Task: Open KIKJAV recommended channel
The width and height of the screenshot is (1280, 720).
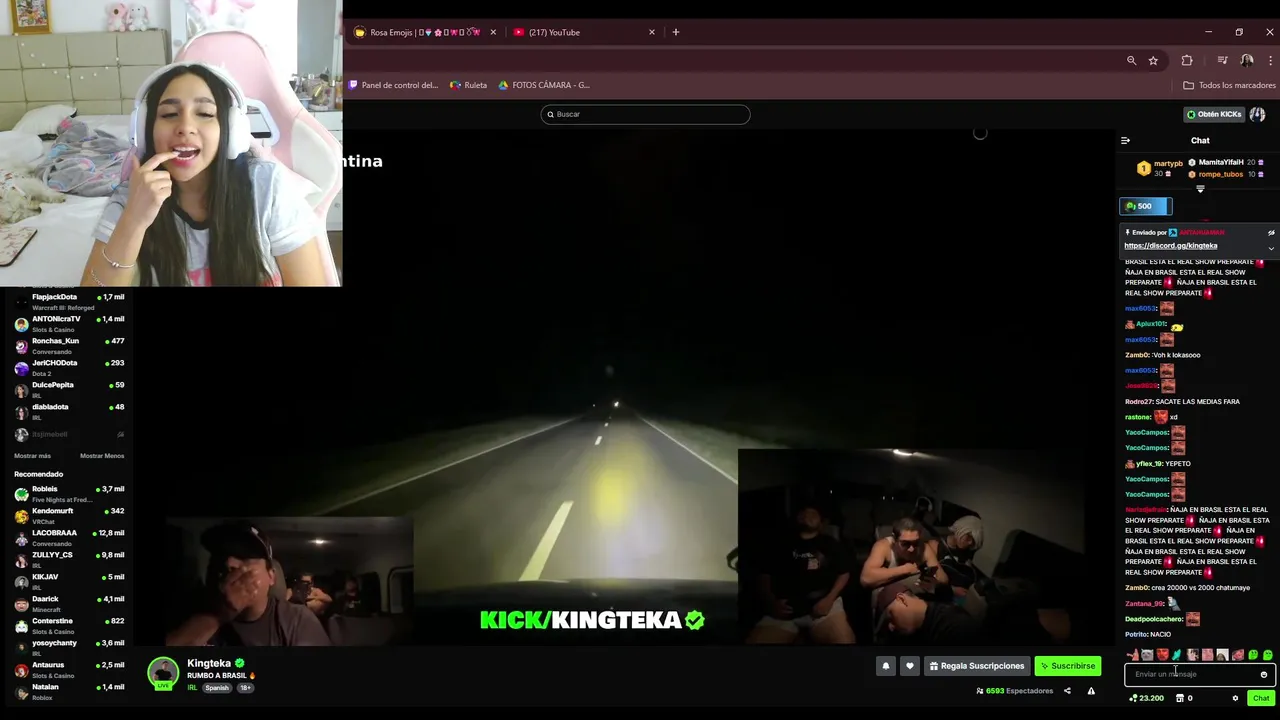Action: (x=68, y=581)
